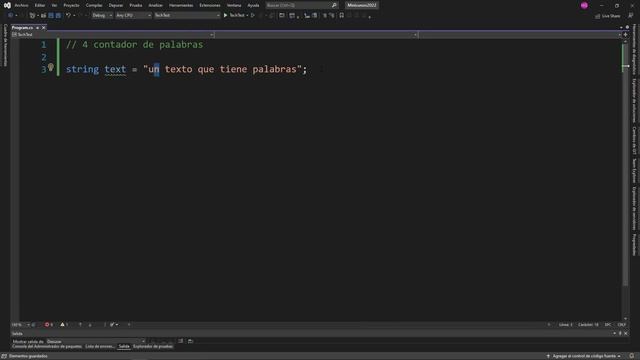Click the save toolbar icon
Viewport: 640px width, 360px height.
tap(51, 16)
